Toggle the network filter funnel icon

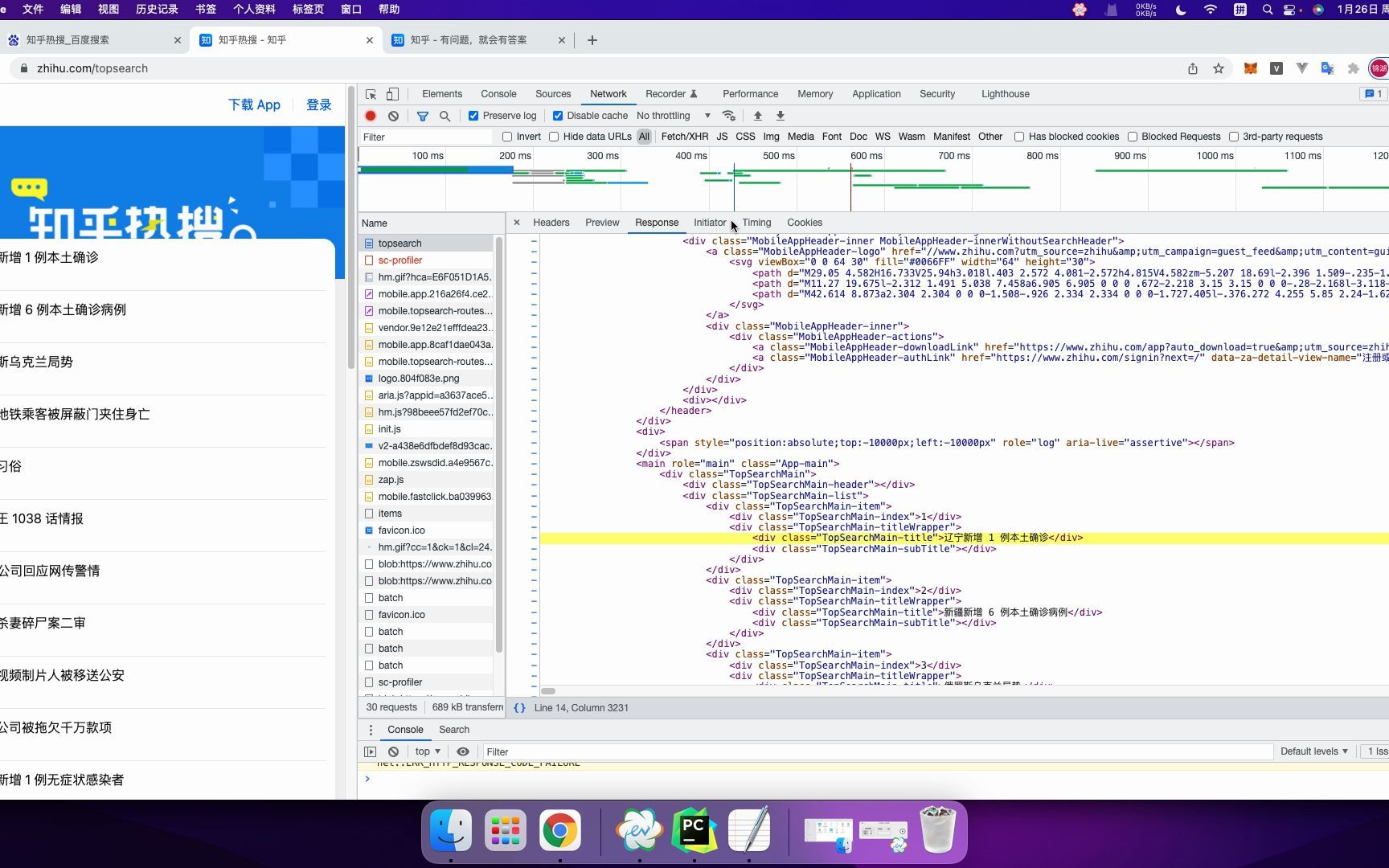point(423,116)
